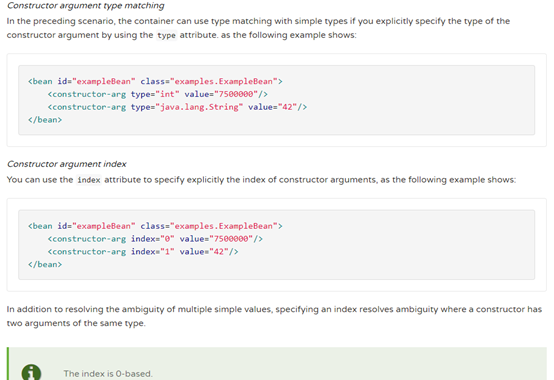Click the inline 'type' code word
Image resolution: width=554 pixels, height=380 pixels.
166,35
